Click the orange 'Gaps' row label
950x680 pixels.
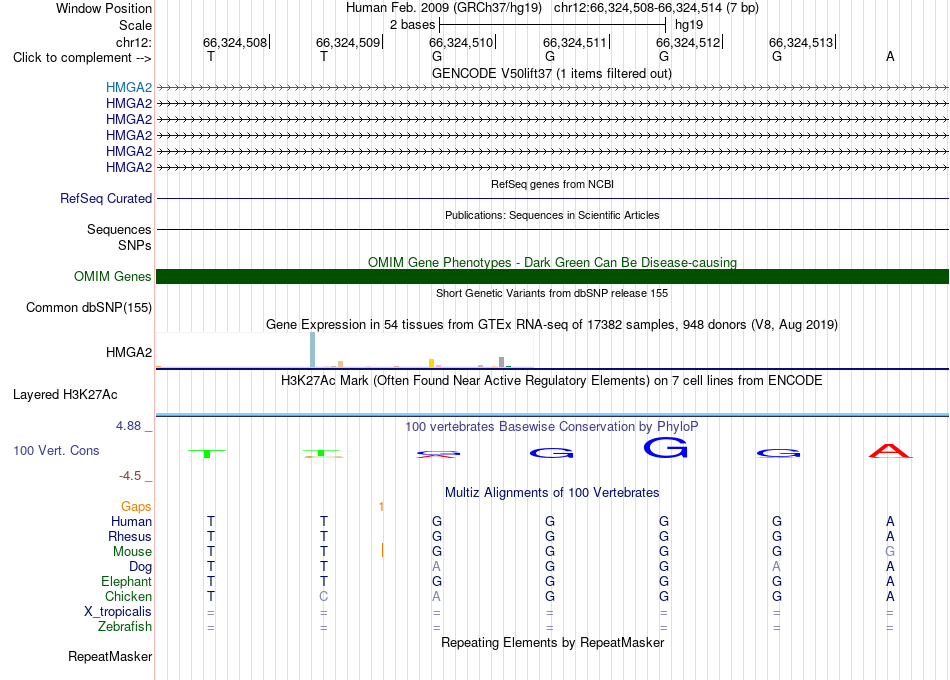click(x=136, y=507)
